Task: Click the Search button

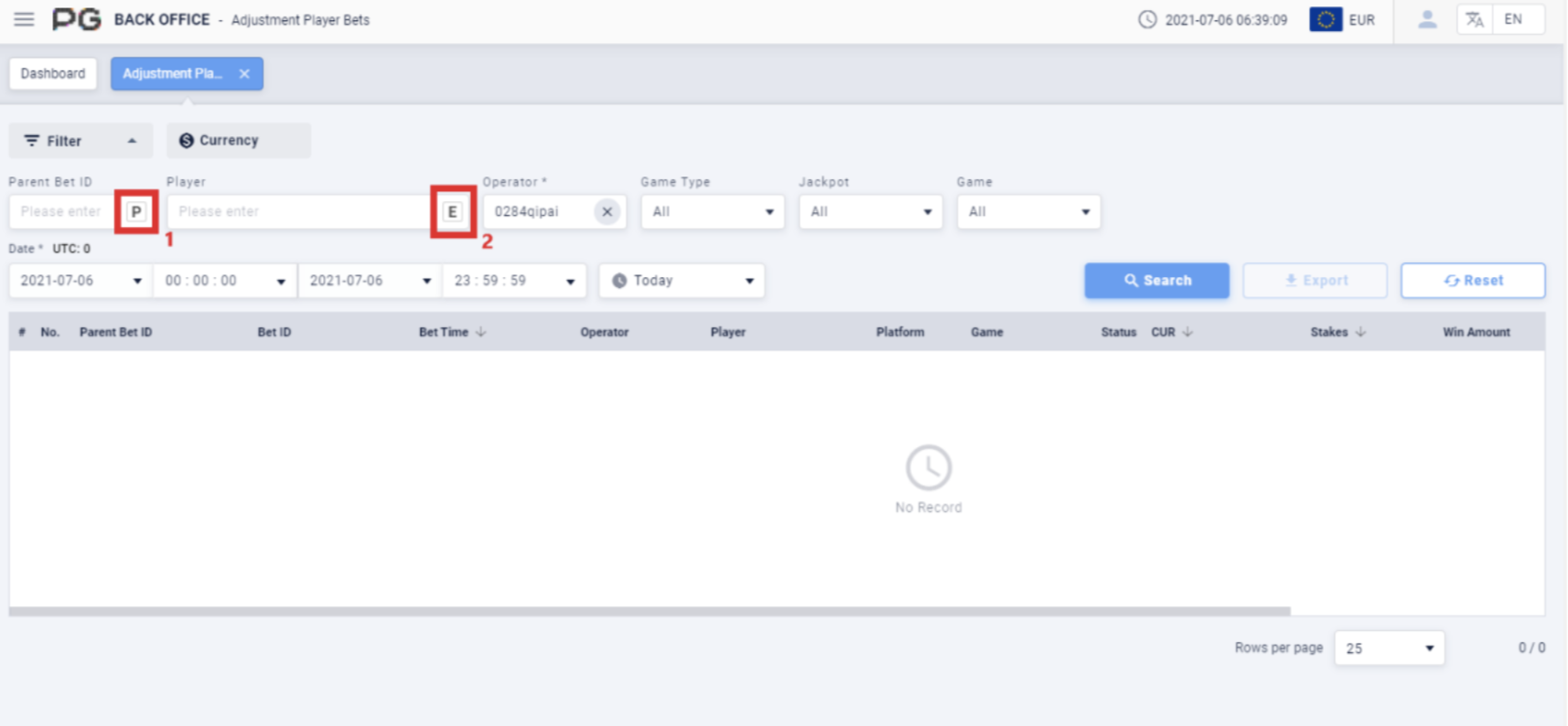Action: coord(1156,281)
